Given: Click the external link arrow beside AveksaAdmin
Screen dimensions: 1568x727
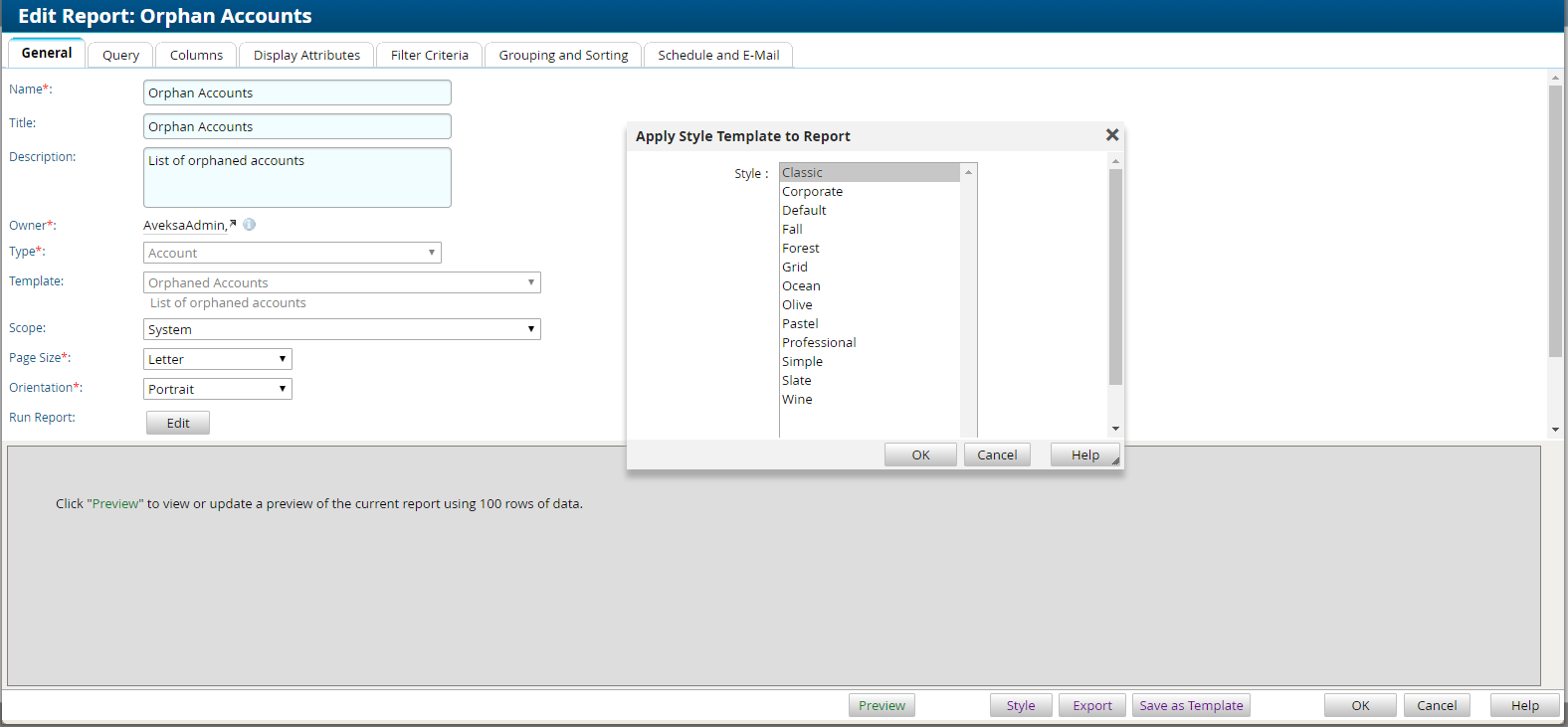Looking at the screenshot, I should click(x=233, y=224).
